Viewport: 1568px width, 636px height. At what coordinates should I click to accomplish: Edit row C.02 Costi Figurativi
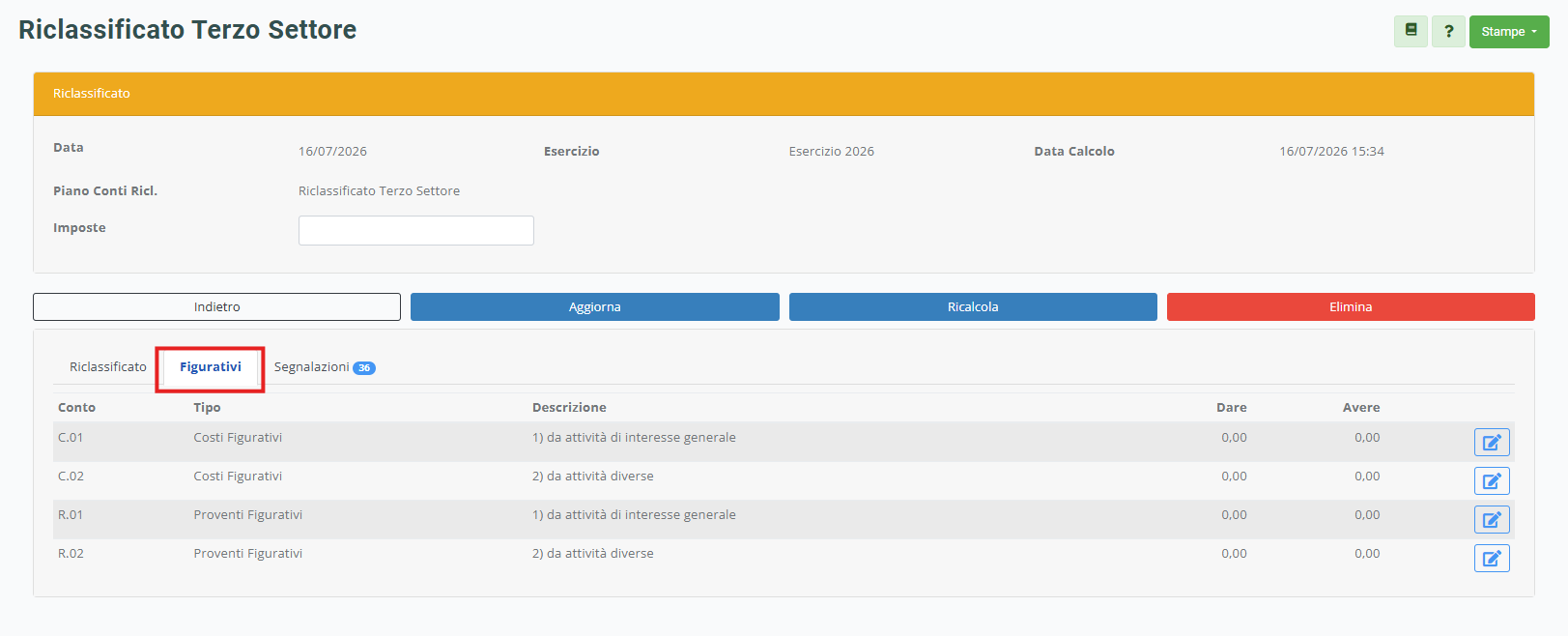coord(1492,480)
